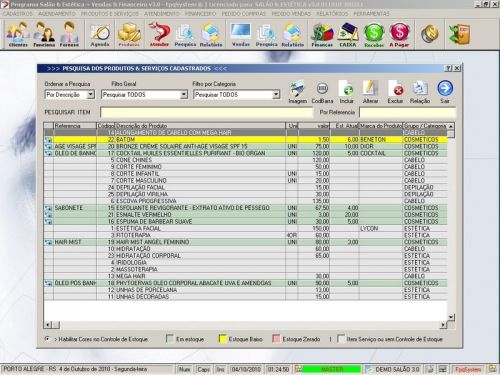This screenshot has width=500, height=375.
Task: Click the Relação report icon
Action: tap(420, 92)
